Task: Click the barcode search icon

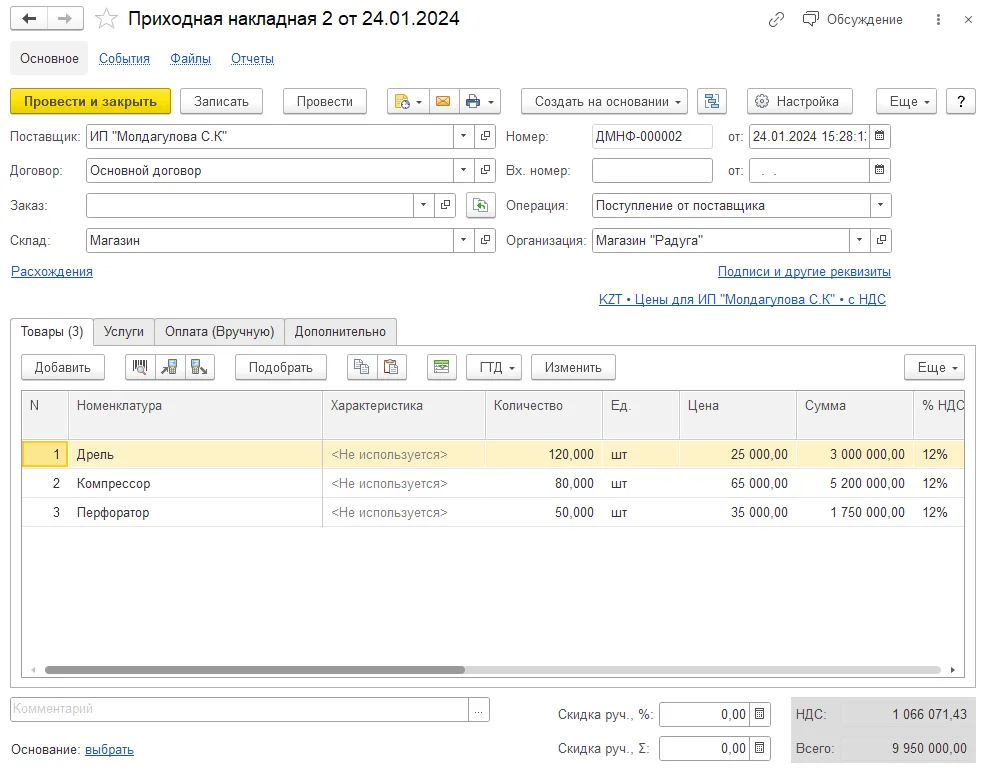Action: coord(140,367)
